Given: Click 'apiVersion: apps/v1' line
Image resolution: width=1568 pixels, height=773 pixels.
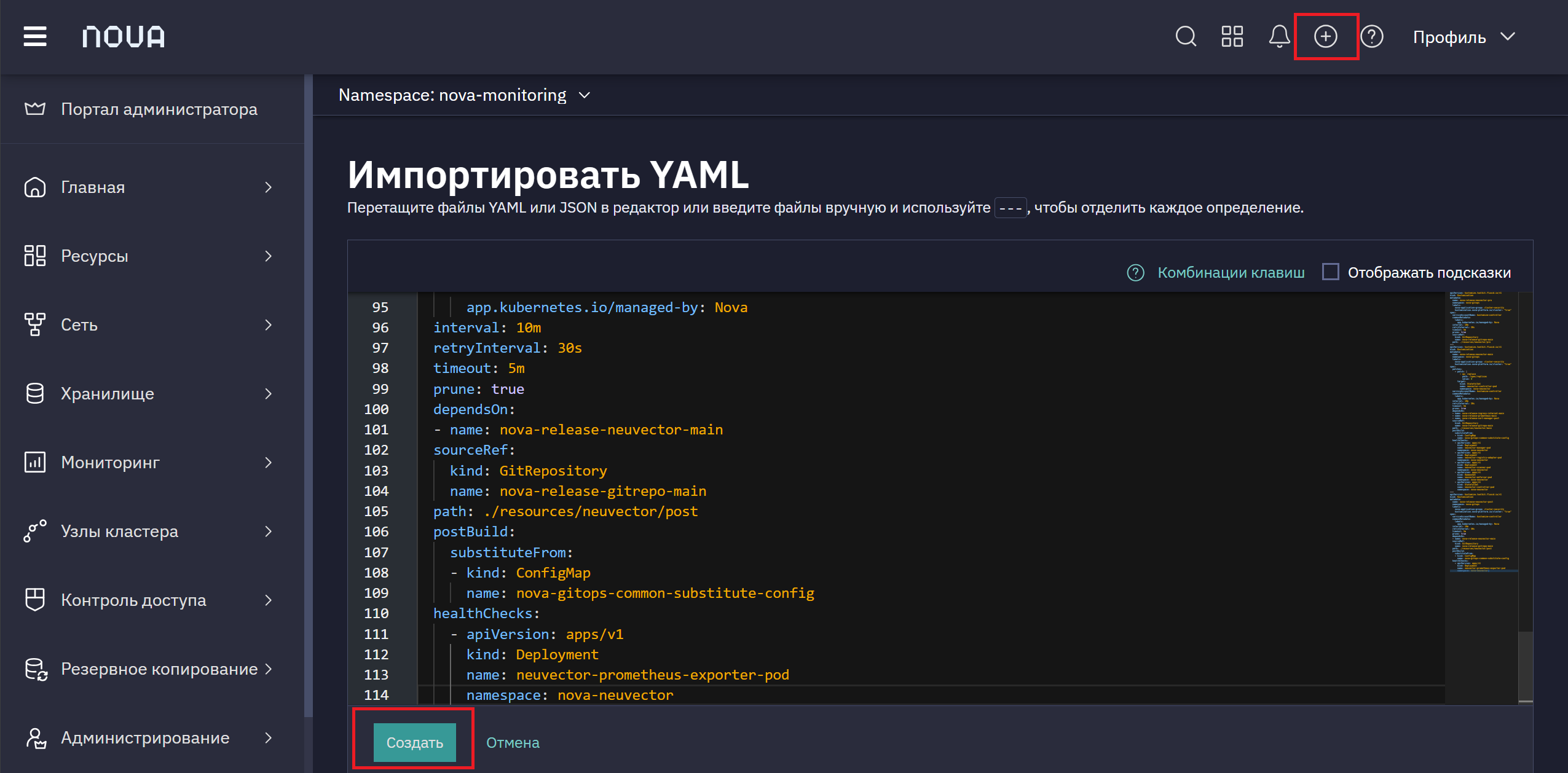Looking at the screenshot, I should click(545, 634).
